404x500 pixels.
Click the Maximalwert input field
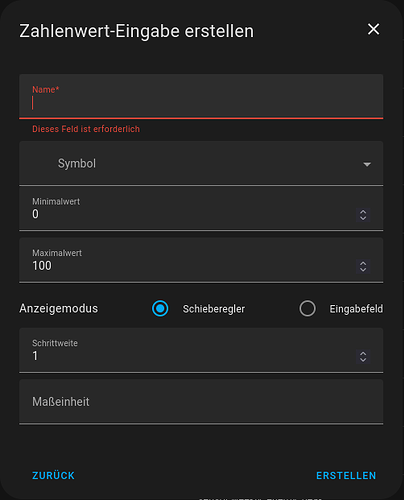[201, 260]
